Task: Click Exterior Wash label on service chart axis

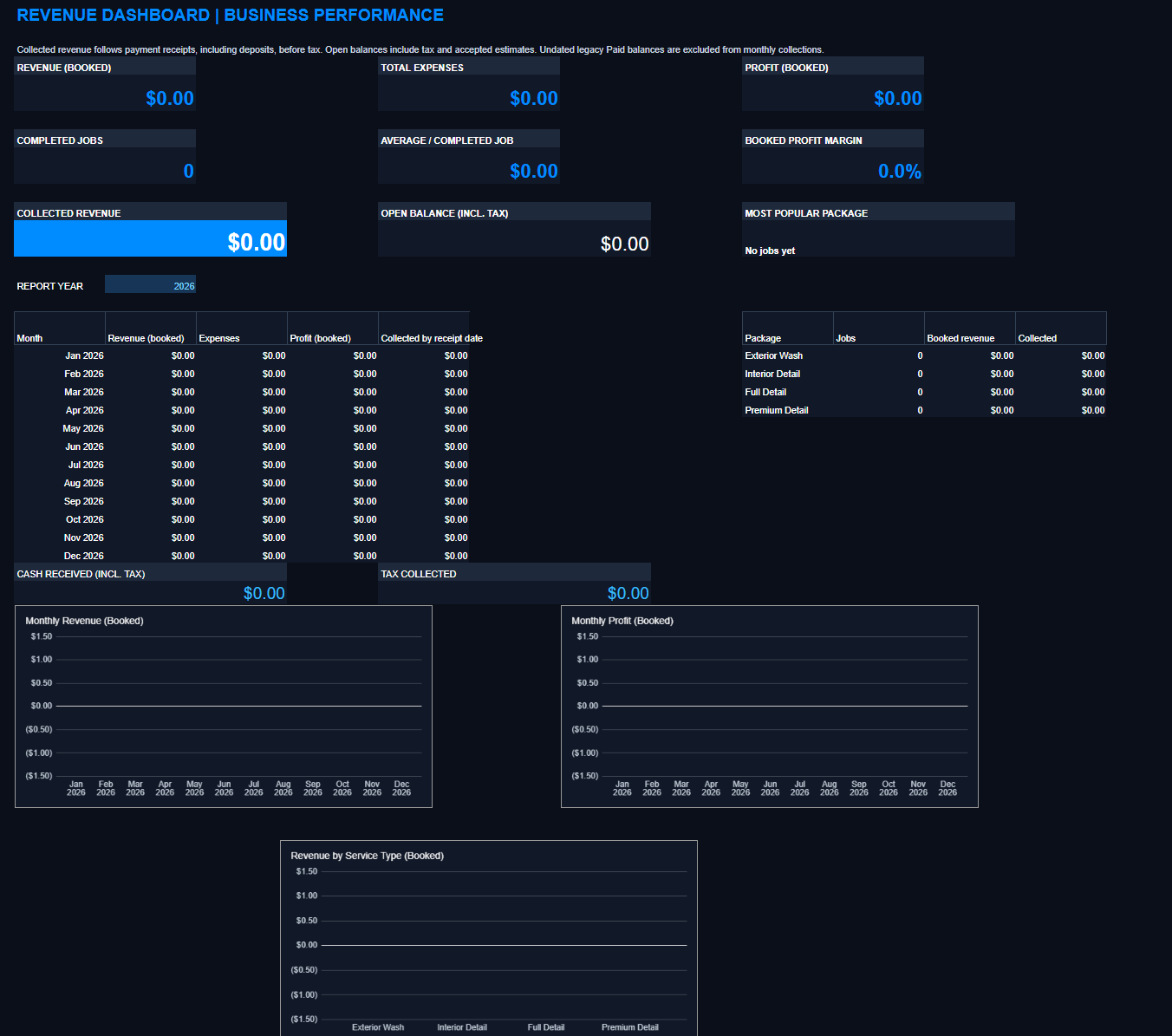Action: (378, 1027)
